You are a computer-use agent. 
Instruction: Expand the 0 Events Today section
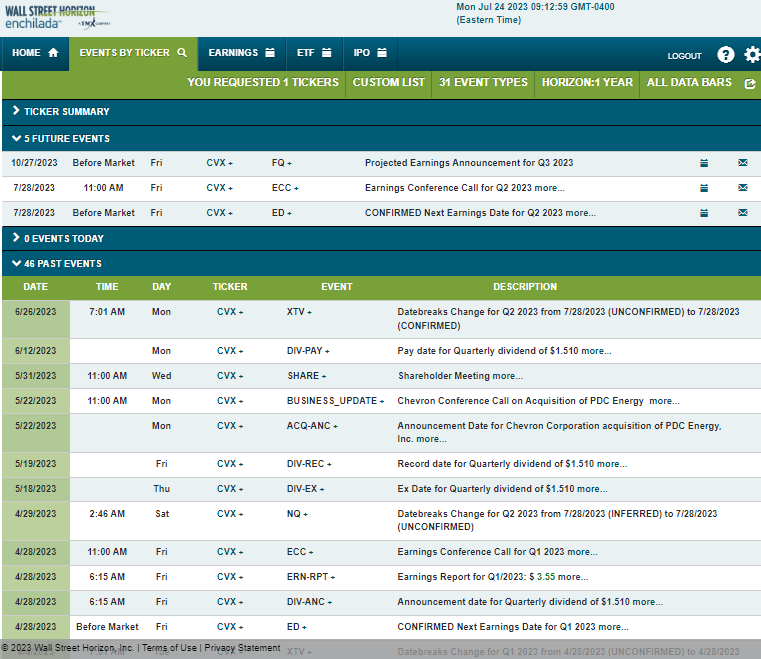(58, 238)
